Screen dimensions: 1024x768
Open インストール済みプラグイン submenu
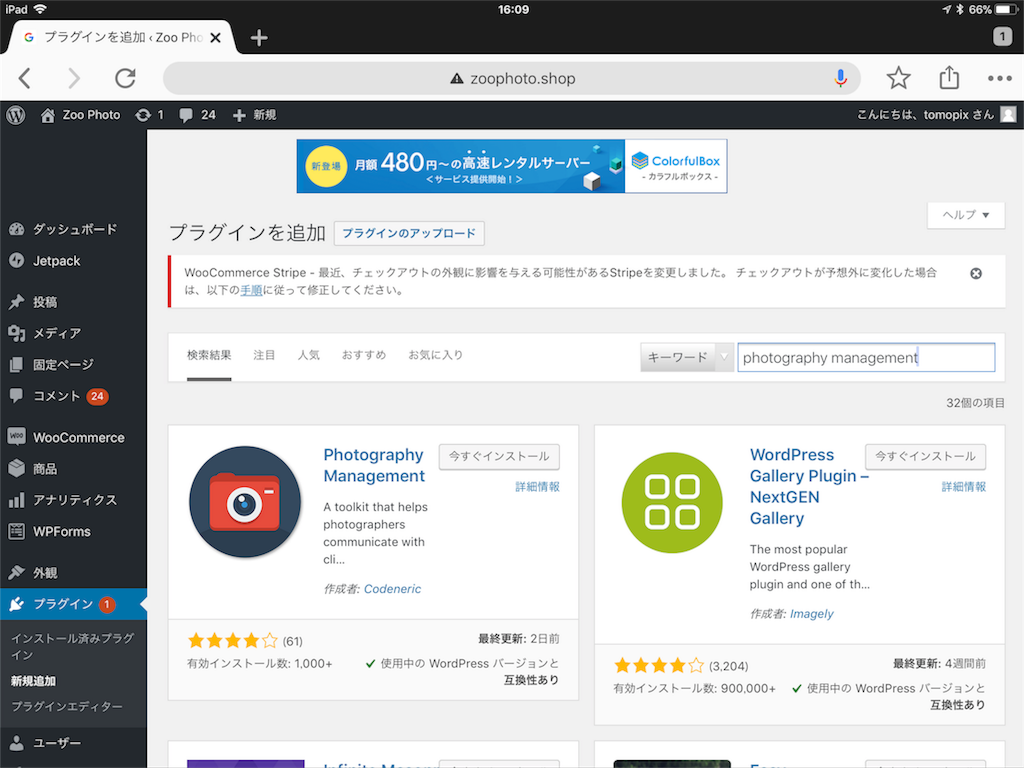tap(72, 647)
